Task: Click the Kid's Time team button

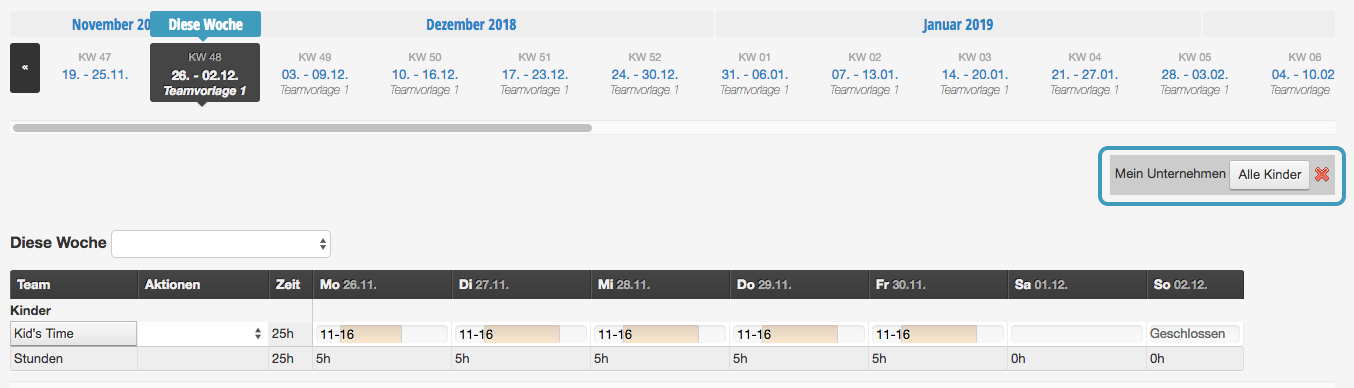Action: [x=73, y=333]
